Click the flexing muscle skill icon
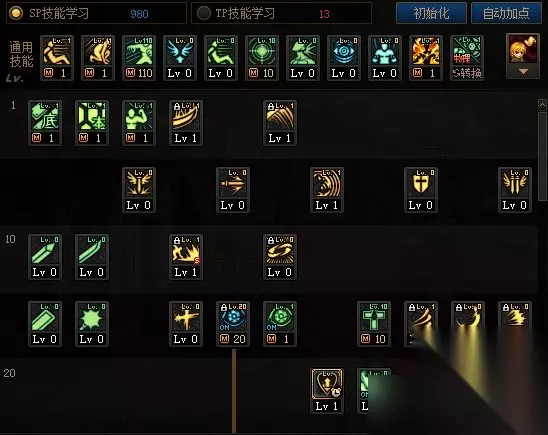This screenshot has width=548, height=435. click(139, 123)
